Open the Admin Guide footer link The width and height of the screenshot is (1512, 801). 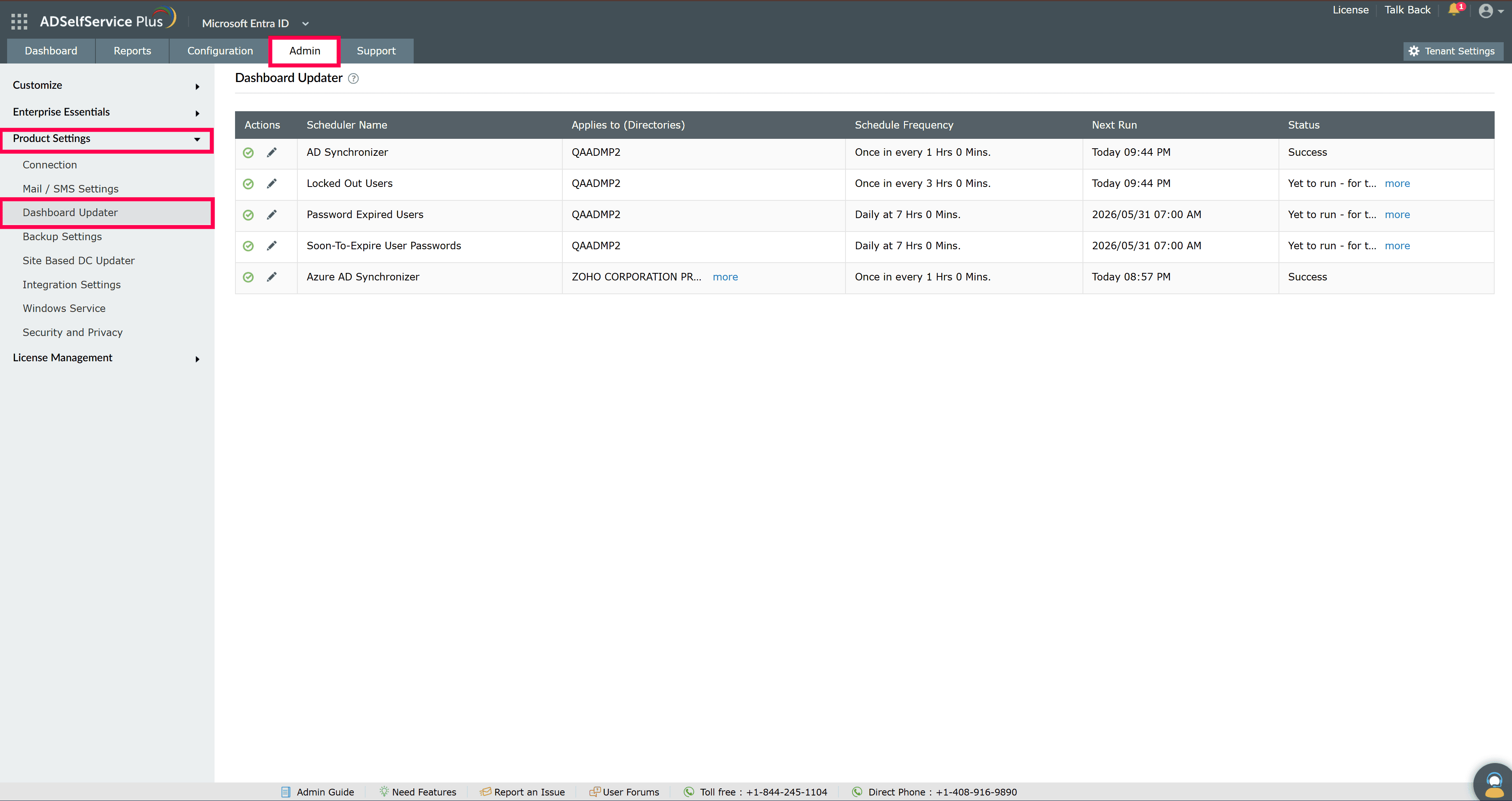(x=318, y=792)
